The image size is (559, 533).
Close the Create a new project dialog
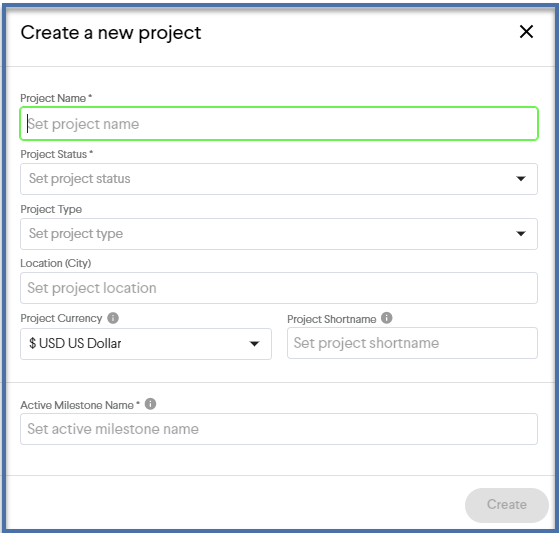tap(526, 32)
